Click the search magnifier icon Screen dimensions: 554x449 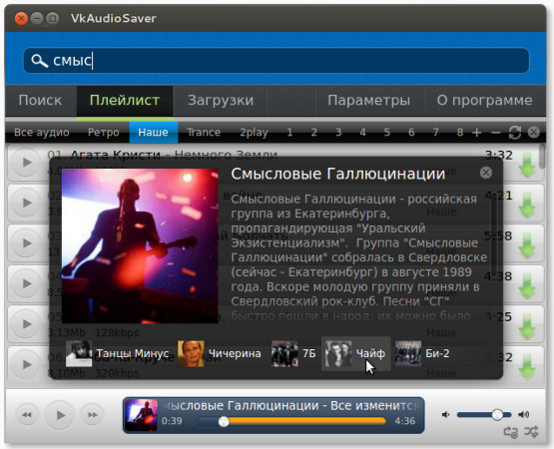click(39, 61)
